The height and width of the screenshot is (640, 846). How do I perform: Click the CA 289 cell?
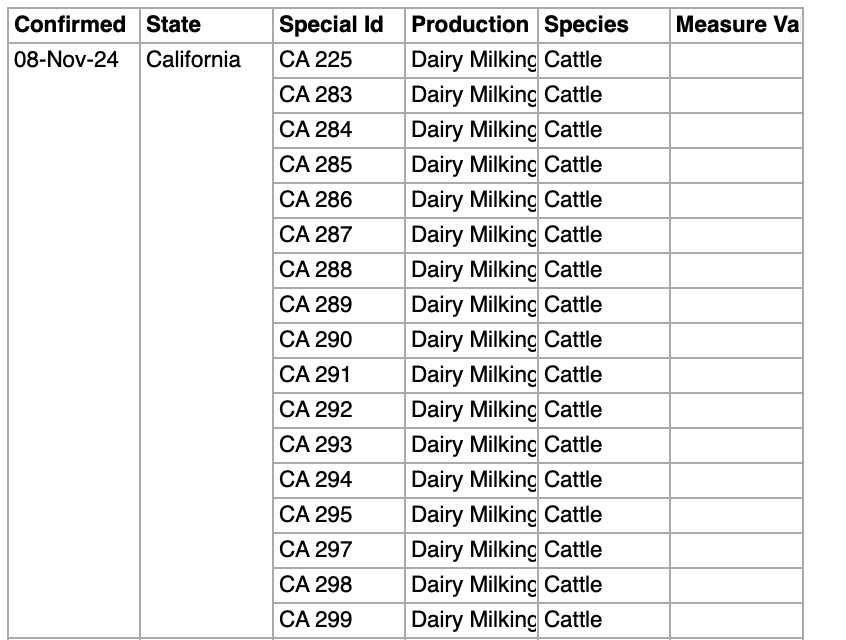(x=316, y=305)
